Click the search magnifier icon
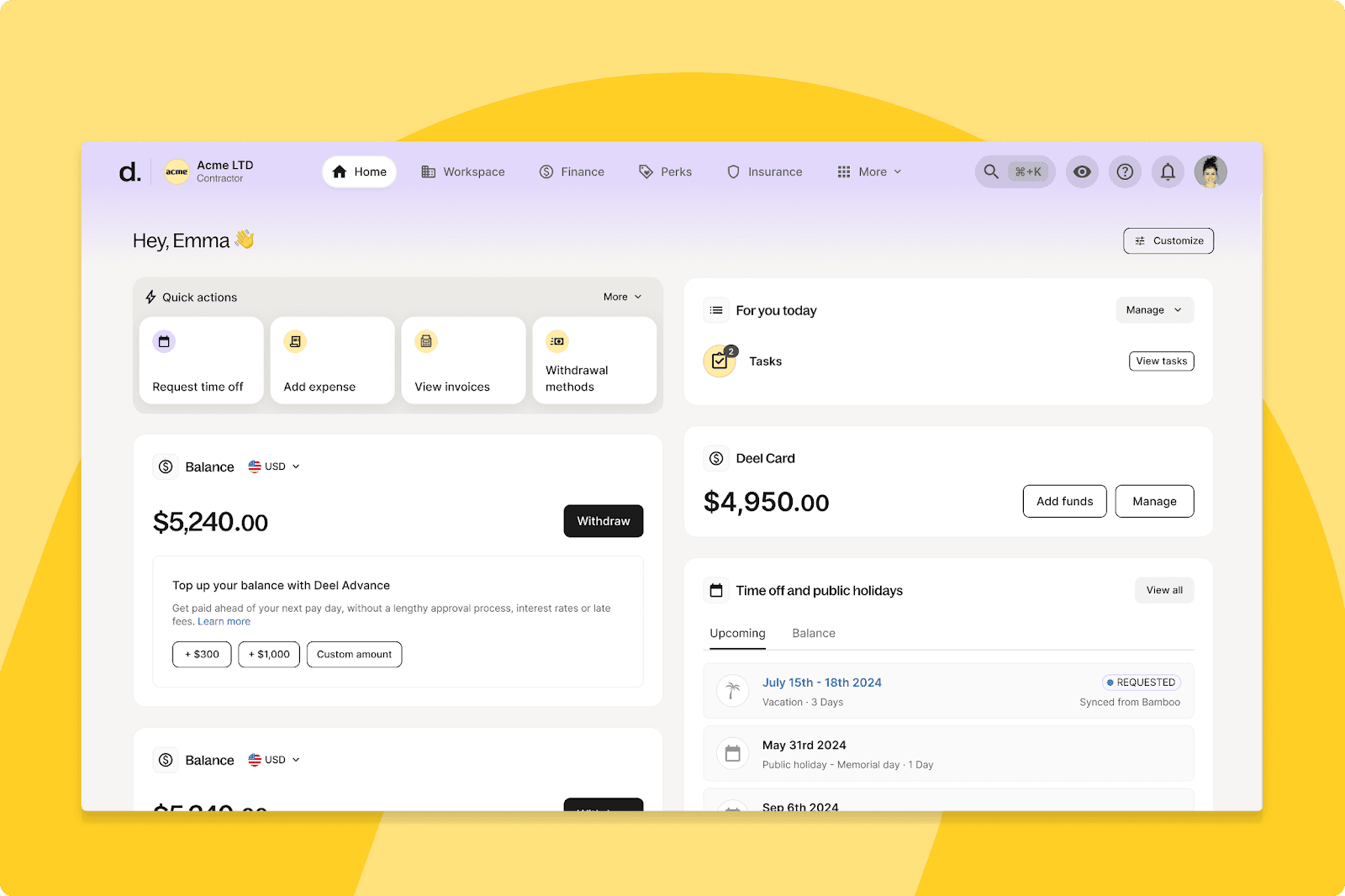This screenshot has width=1345, height=896. pyautogui.click(x=992, y=172)
